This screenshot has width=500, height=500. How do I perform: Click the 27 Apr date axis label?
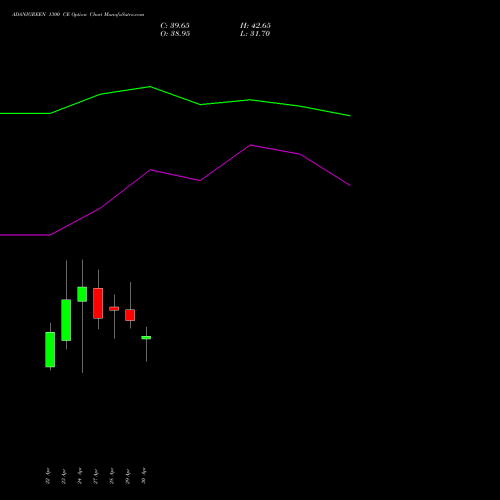click(x=96, y=476)
